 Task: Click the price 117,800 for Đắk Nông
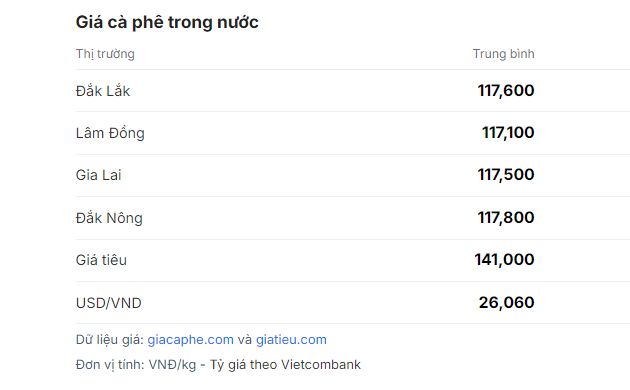[506, 218]
